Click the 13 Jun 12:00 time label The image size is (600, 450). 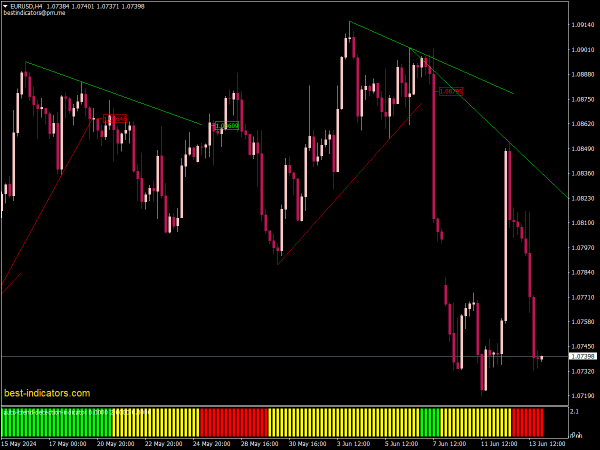(x=547, y=444)
